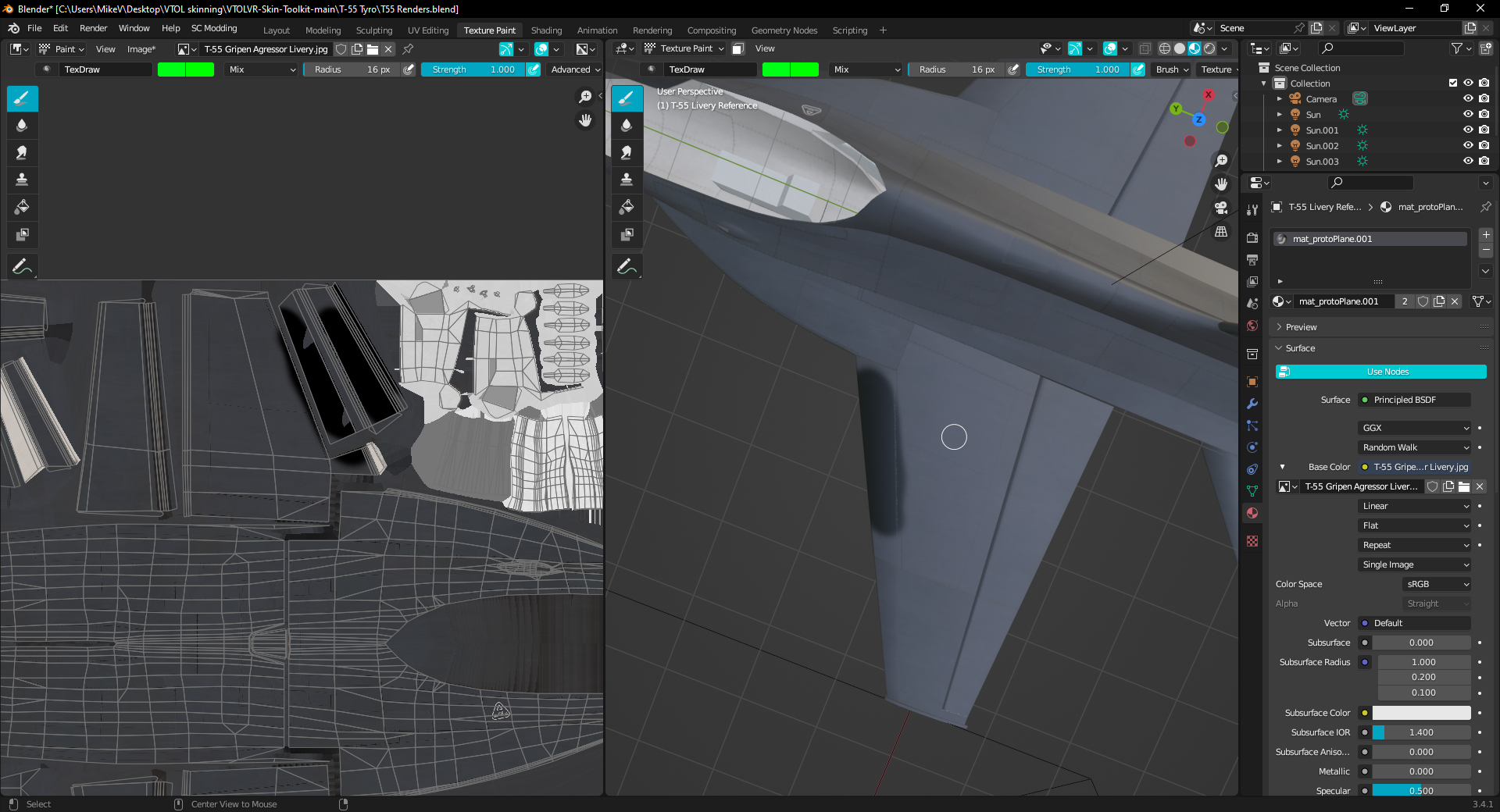The image size is (1500, 812).
Task: Adjust the Specular slider
Action: click(x=1421, y=791)
